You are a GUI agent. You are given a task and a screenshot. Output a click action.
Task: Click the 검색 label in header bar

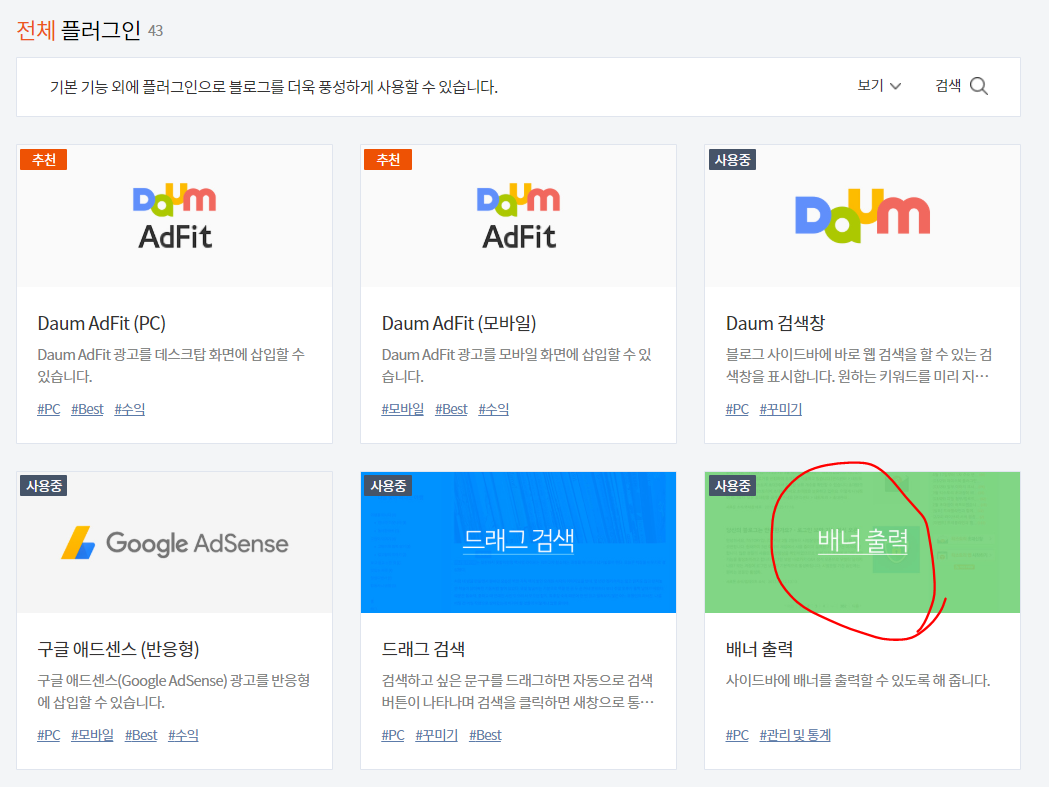pos(948,86)
